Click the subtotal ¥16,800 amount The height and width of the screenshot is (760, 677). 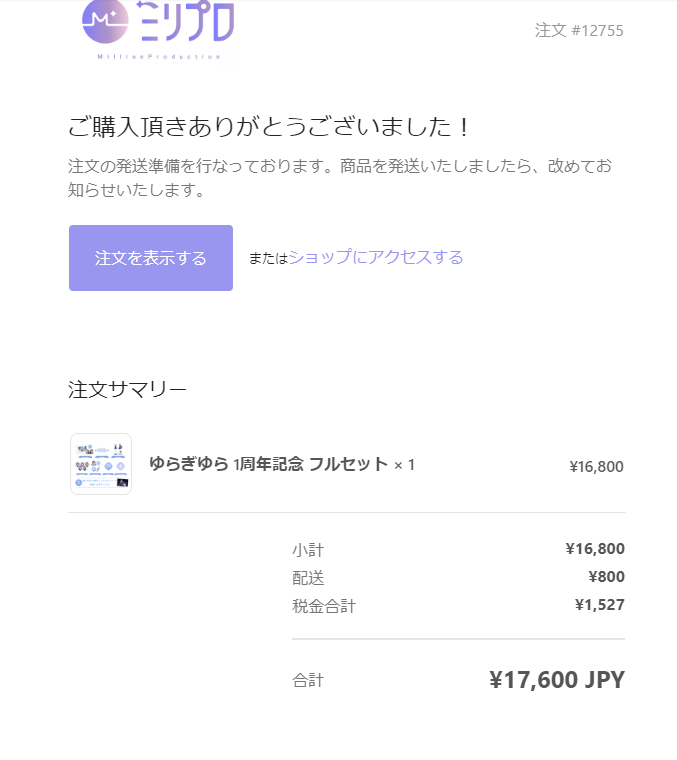[x=595, y=549]
